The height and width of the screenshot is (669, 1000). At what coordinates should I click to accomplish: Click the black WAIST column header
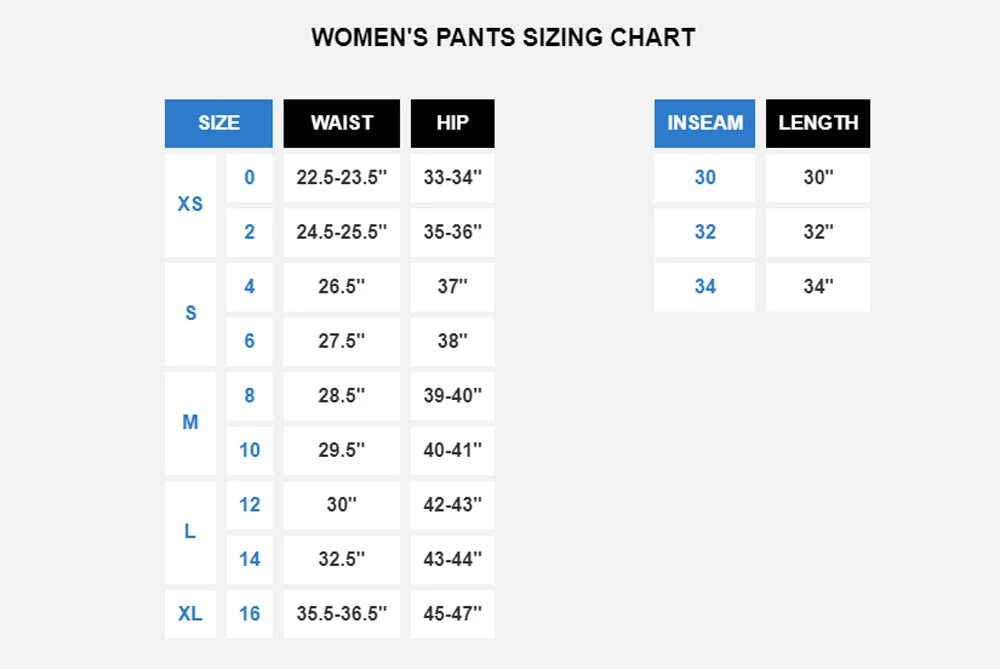[x=341, y=123]
